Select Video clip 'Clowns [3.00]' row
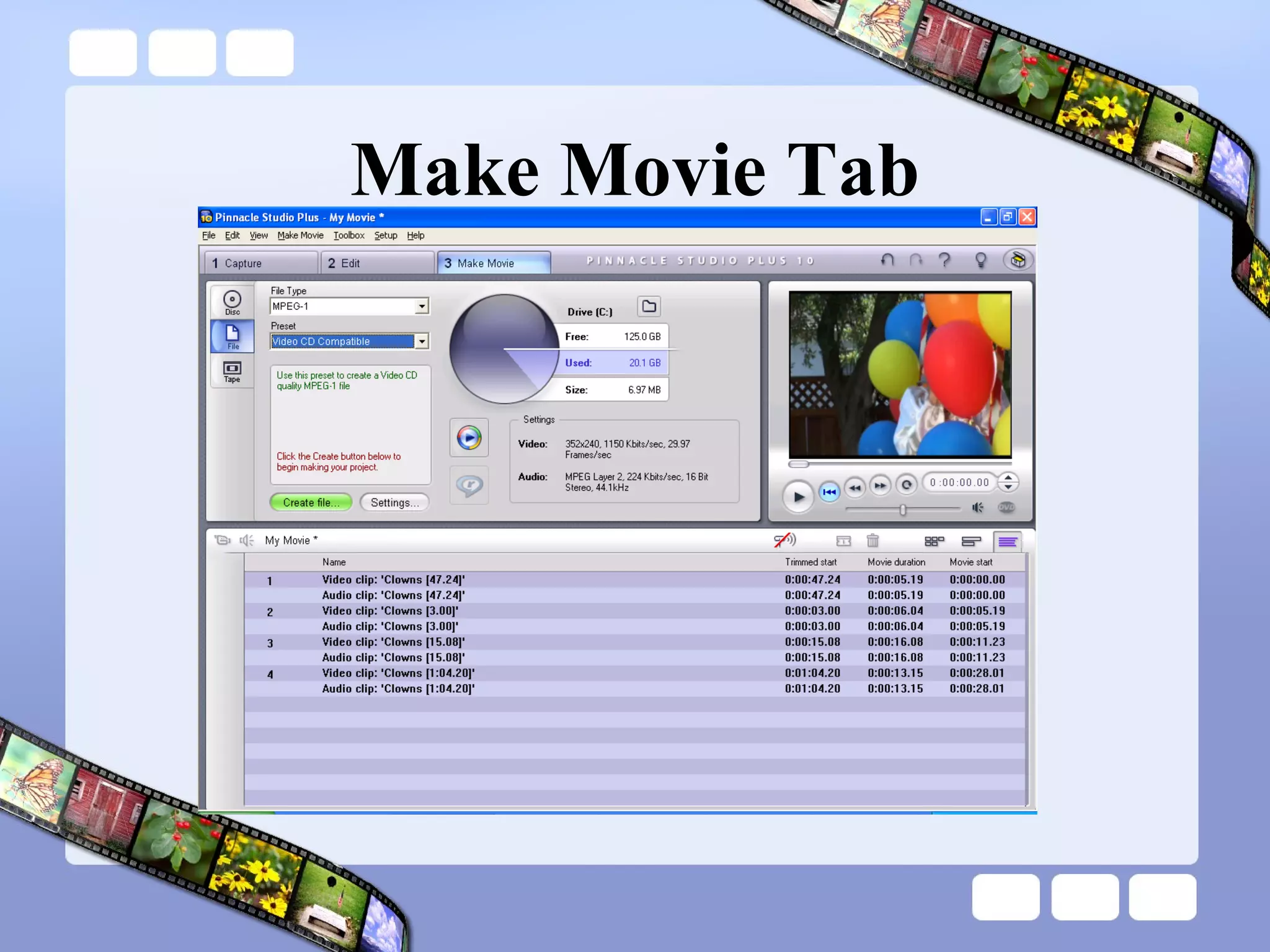This screenshot has width=1270, height=952. (x=635, y=610)
